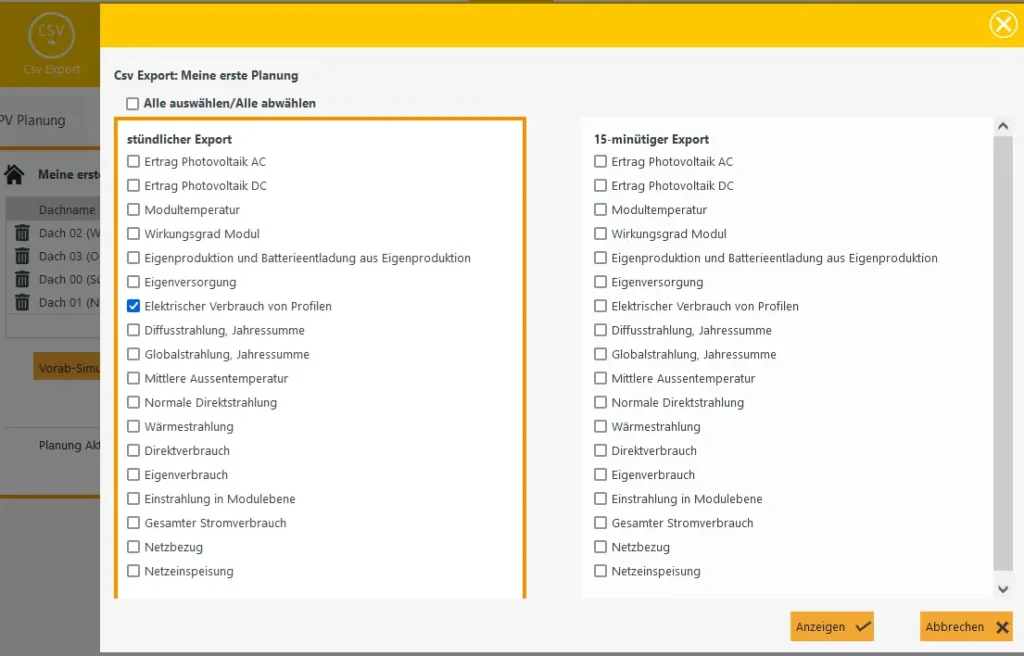Delete Dach 02 using trash icon
This screenshot has height=656, width=1024.
22,233
